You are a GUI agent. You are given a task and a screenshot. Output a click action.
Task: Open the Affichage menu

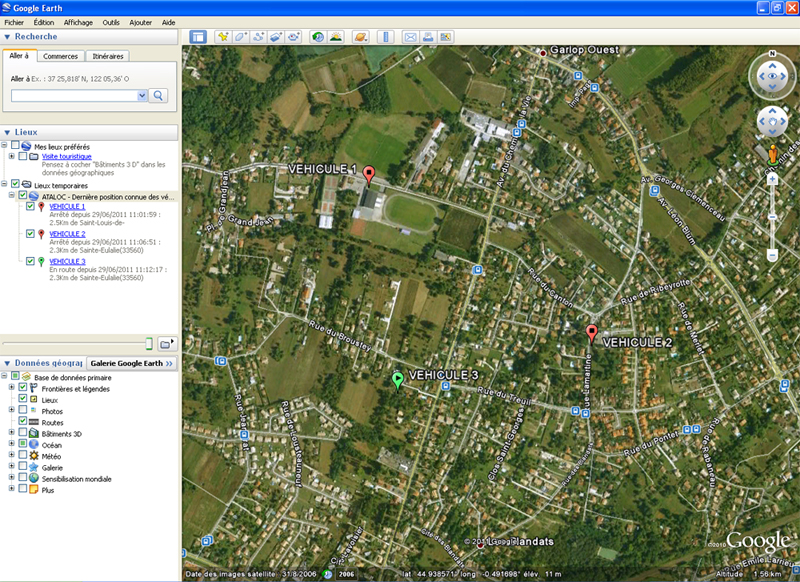tap(78, 22)
